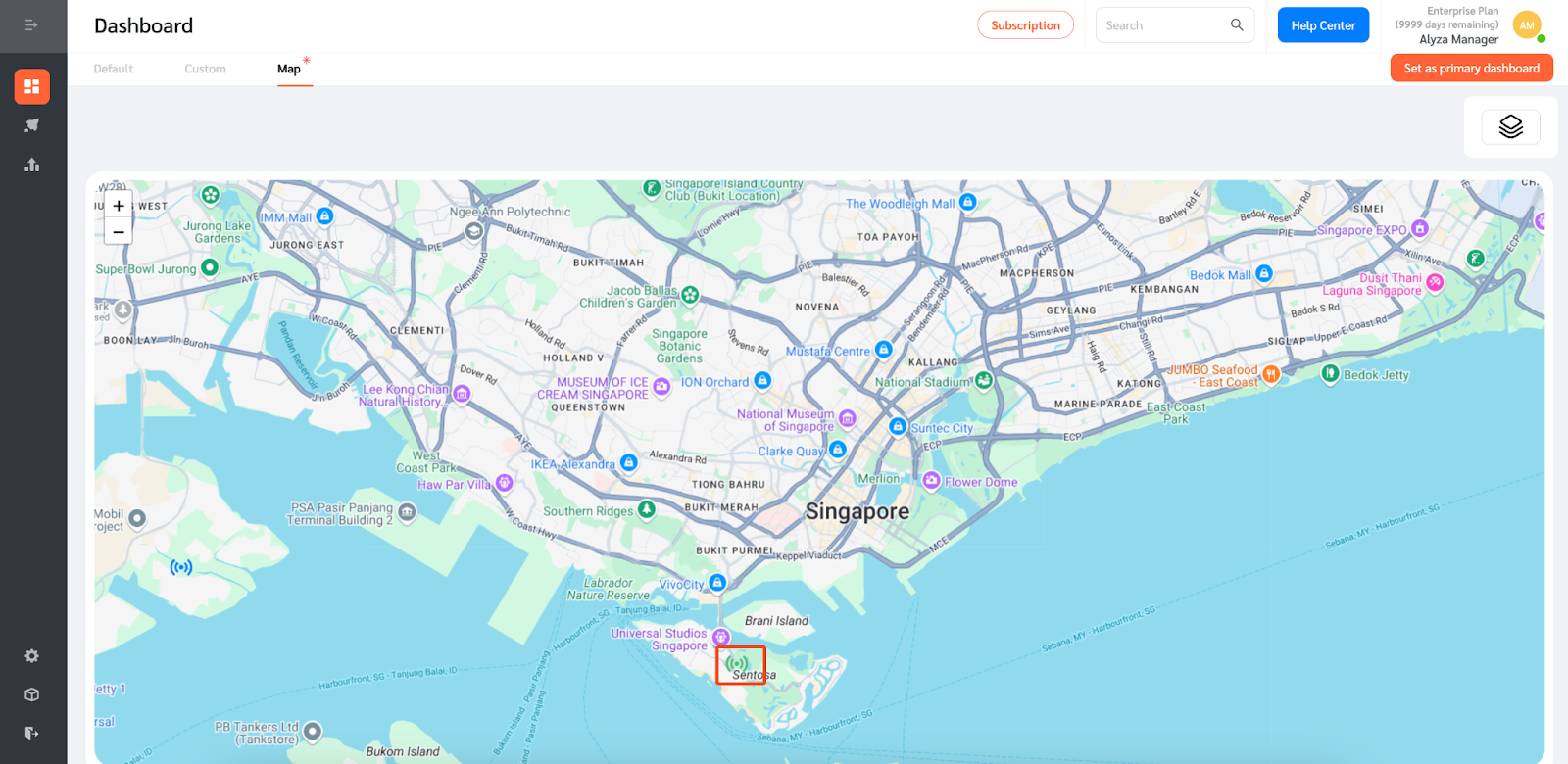This screenshot has height=764, width=1568.
Task: Select the blue signal marker in the sea
Action: click(x=181, y=567)
